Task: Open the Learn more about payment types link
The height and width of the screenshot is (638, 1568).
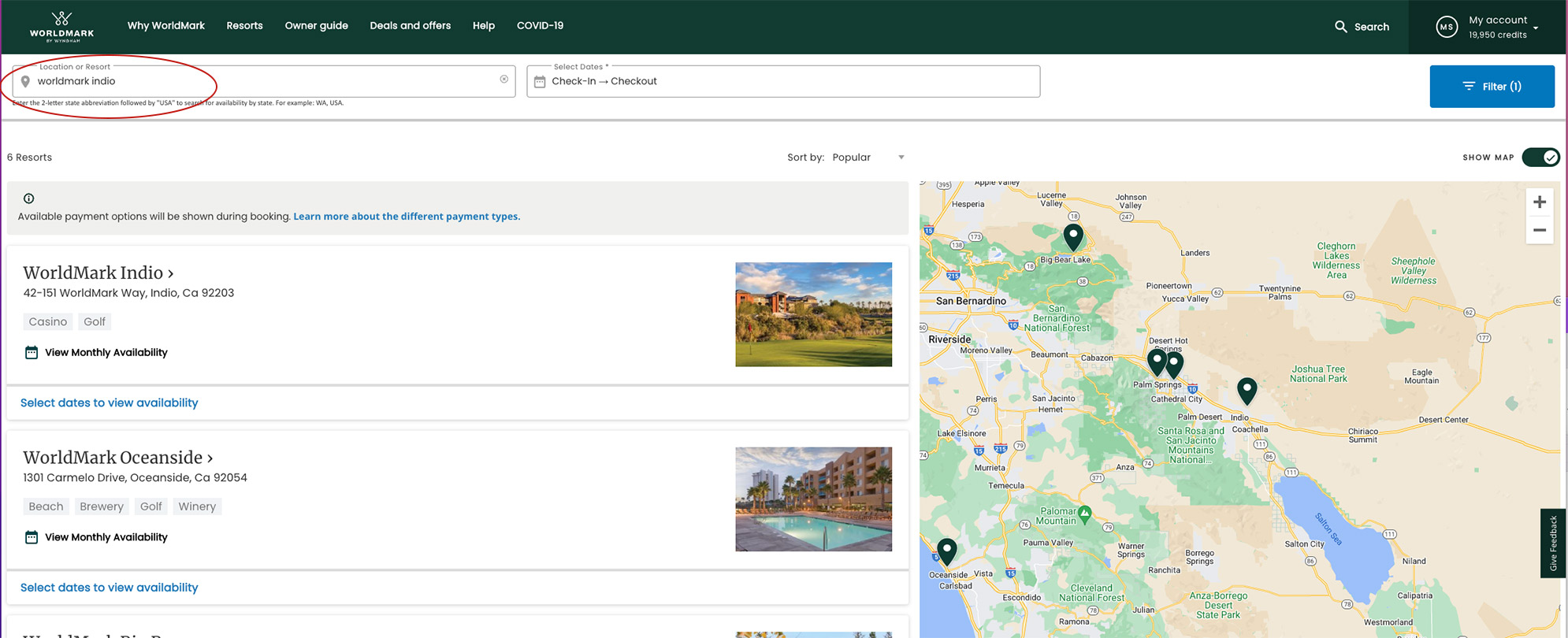Action: point(407,217)
